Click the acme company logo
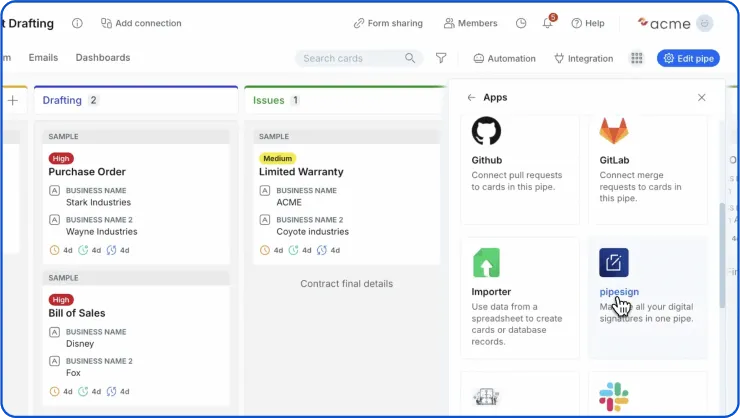 coord(664,23)
